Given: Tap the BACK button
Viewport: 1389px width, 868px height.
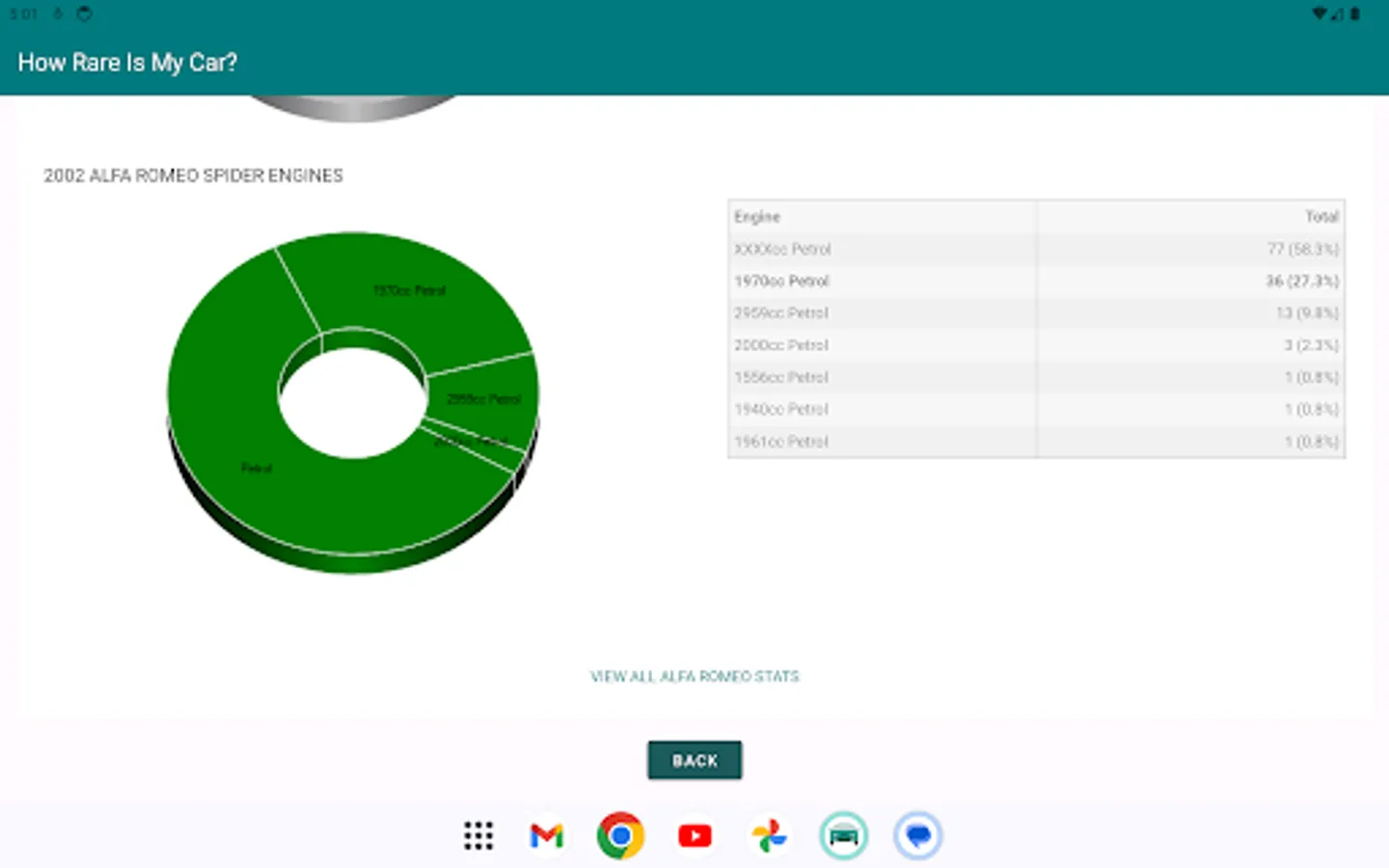Looking at the screenshot, I should pos(694,760).
